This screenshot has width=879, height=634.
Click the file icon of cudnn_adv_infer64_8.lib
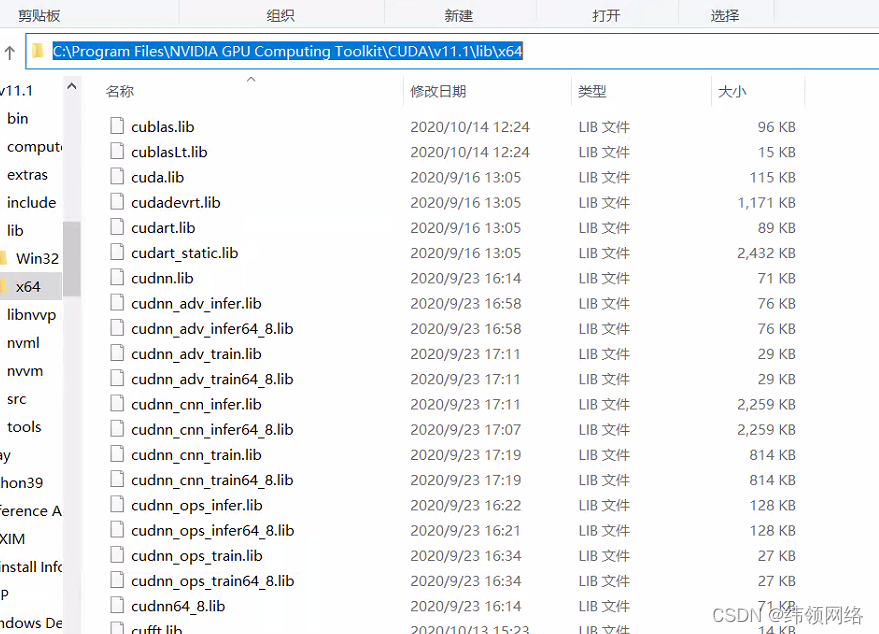117,328
